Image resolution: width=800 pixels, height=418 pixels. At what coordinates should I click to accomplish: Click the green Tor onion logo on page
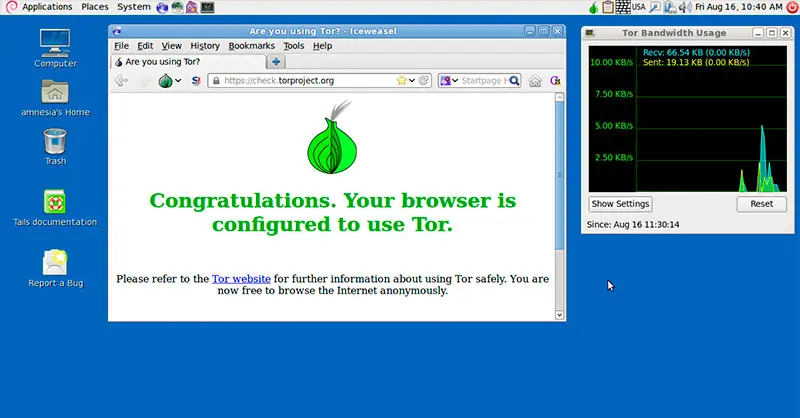(332, 137)
